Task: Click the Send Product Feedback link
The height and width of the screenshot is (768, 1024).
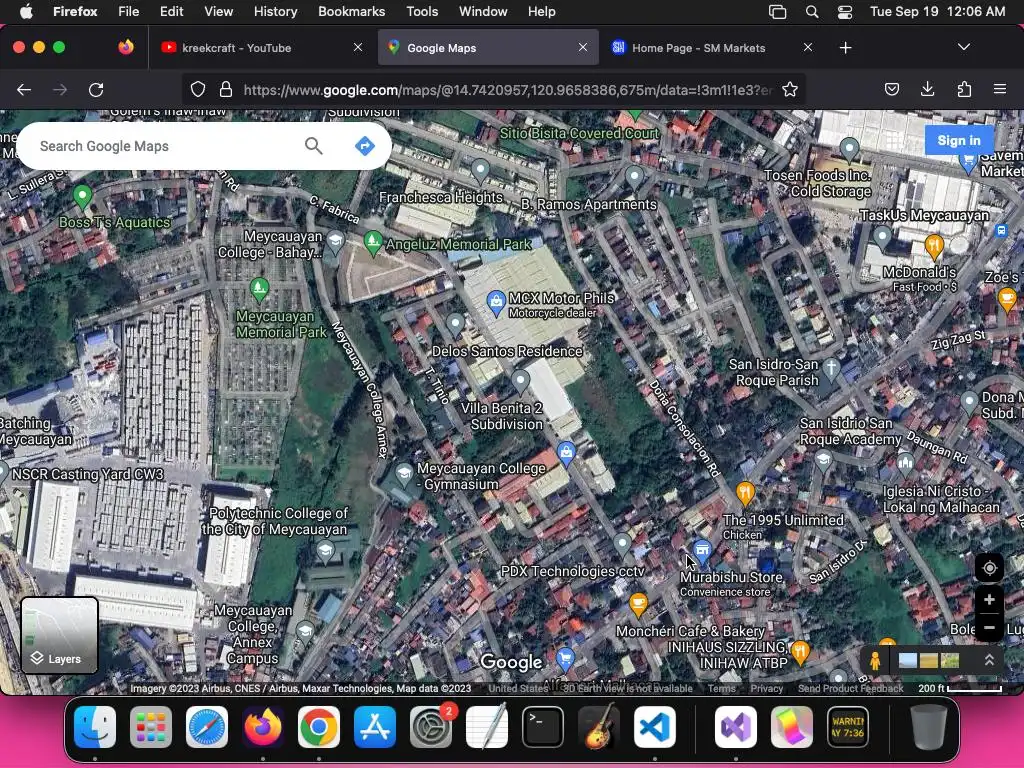Action: [x=850, y=688]
